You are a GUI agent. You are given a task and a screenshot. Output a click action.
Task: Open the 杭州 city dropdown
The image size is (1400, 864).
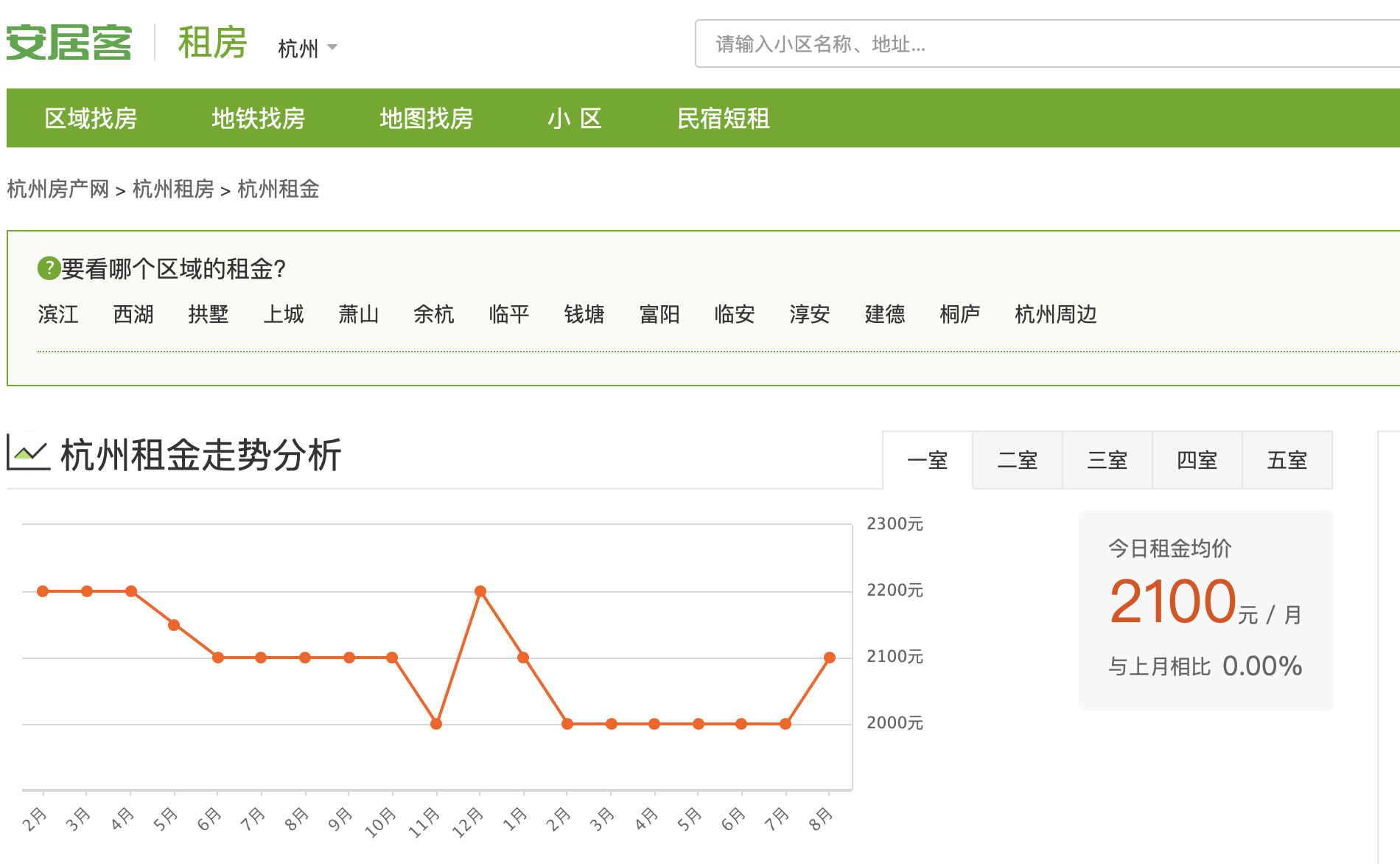pyautogui.click(x=307, y=49)
